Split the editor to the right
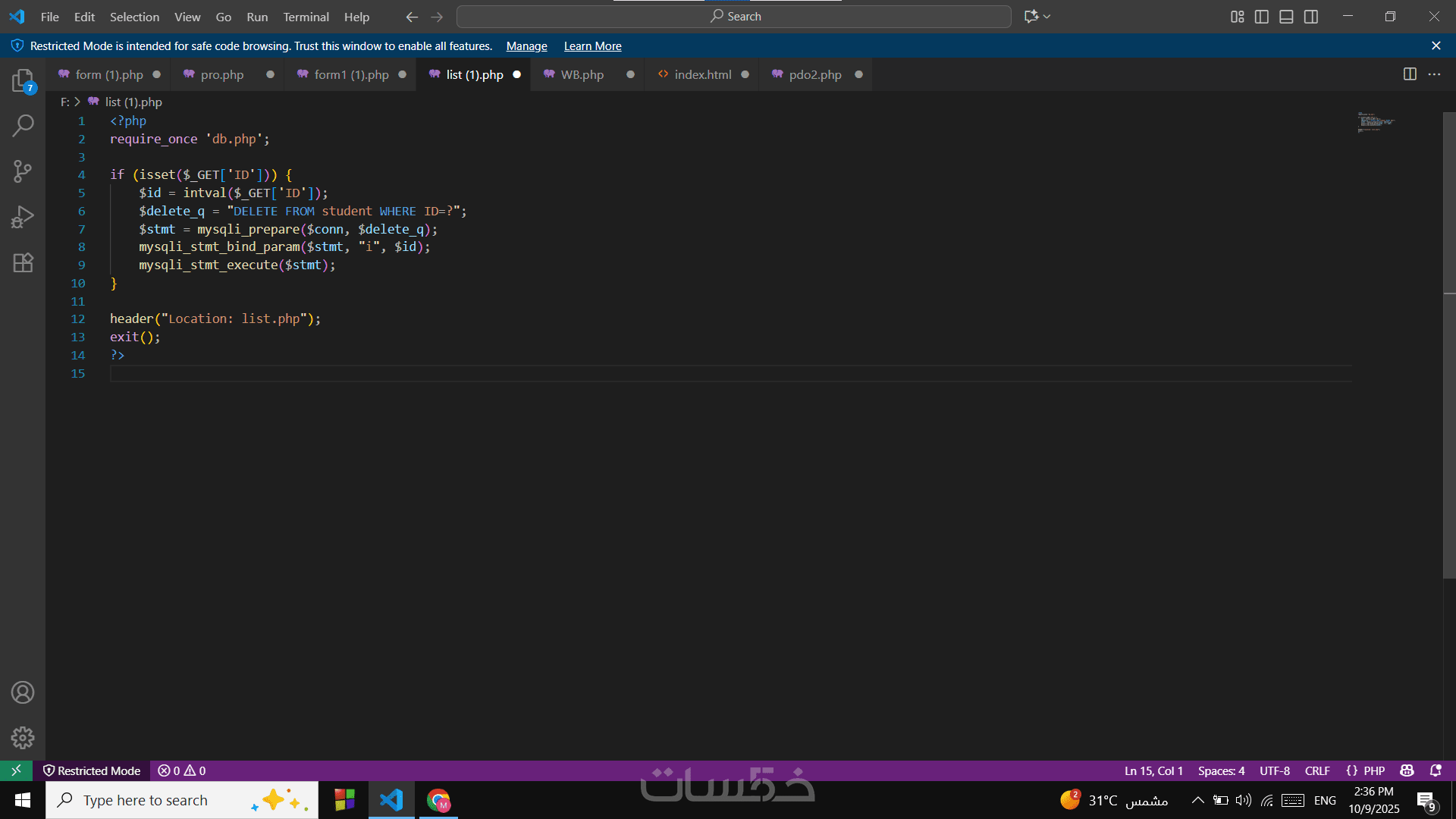The image size is (1456, 819). tap(1410, 74)
